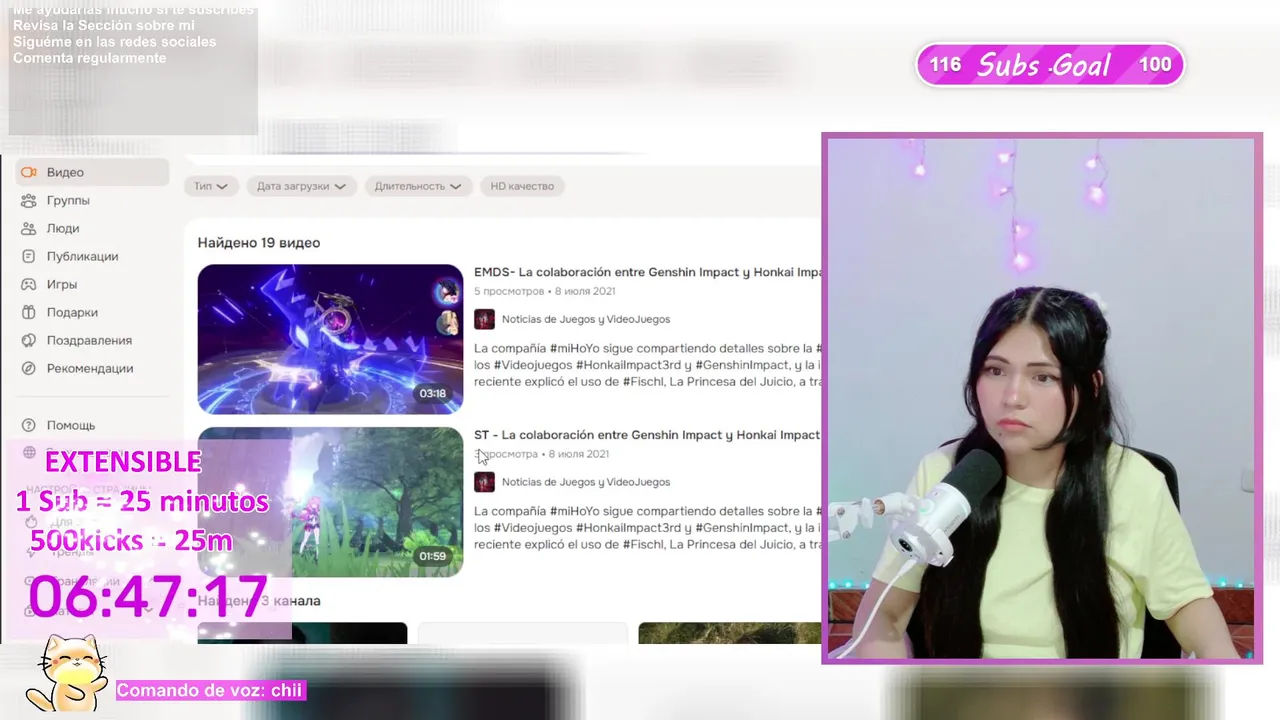Expand the Дата загрузки filter dropdown
Viewport: 1280px width, 720px height.
301,186
